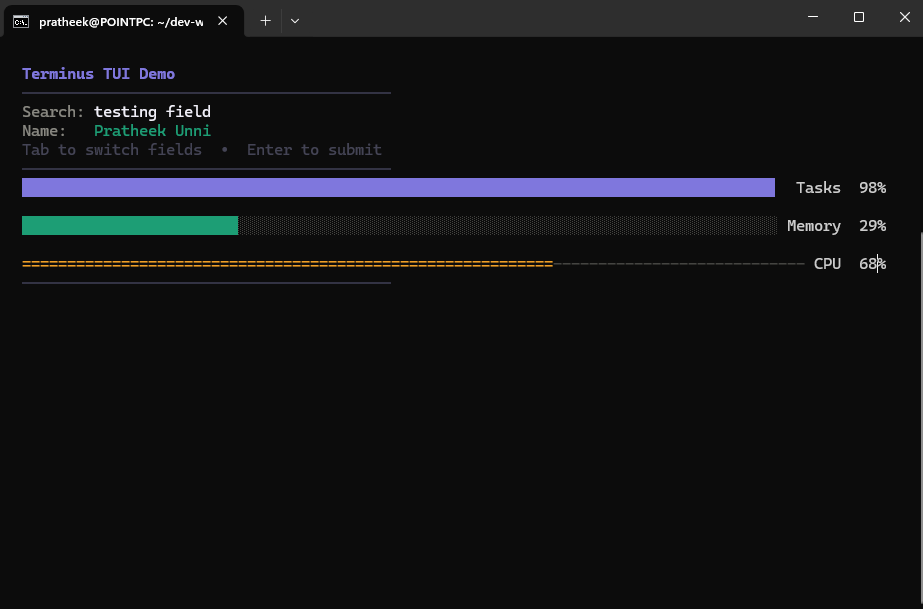This screenshot has height=609, width=923.
Task: Click the Tasks label
Action: (x=818, y=188)
